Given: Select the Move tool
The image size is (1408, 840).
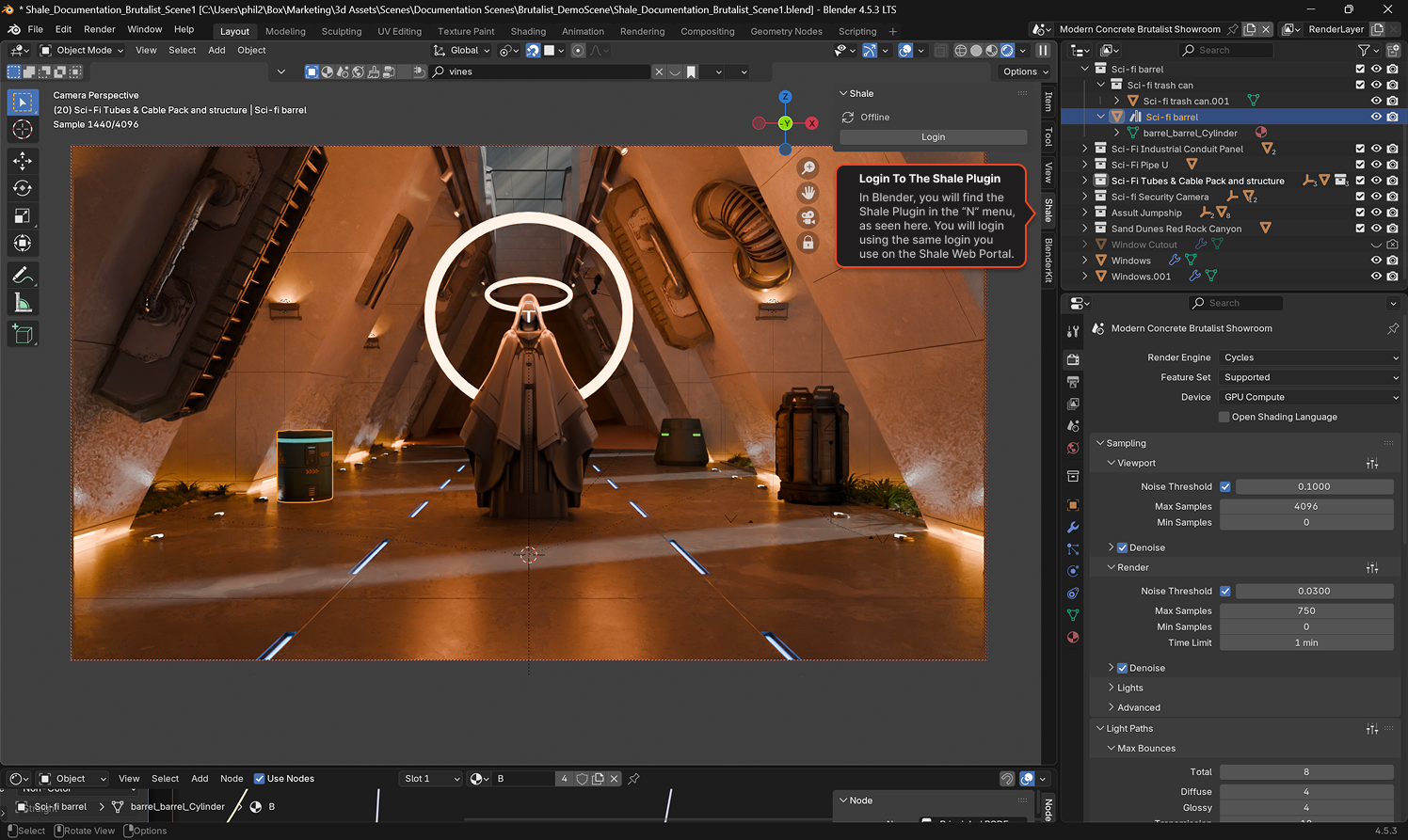Looking at the screenshot, I should tap(23, 161).
